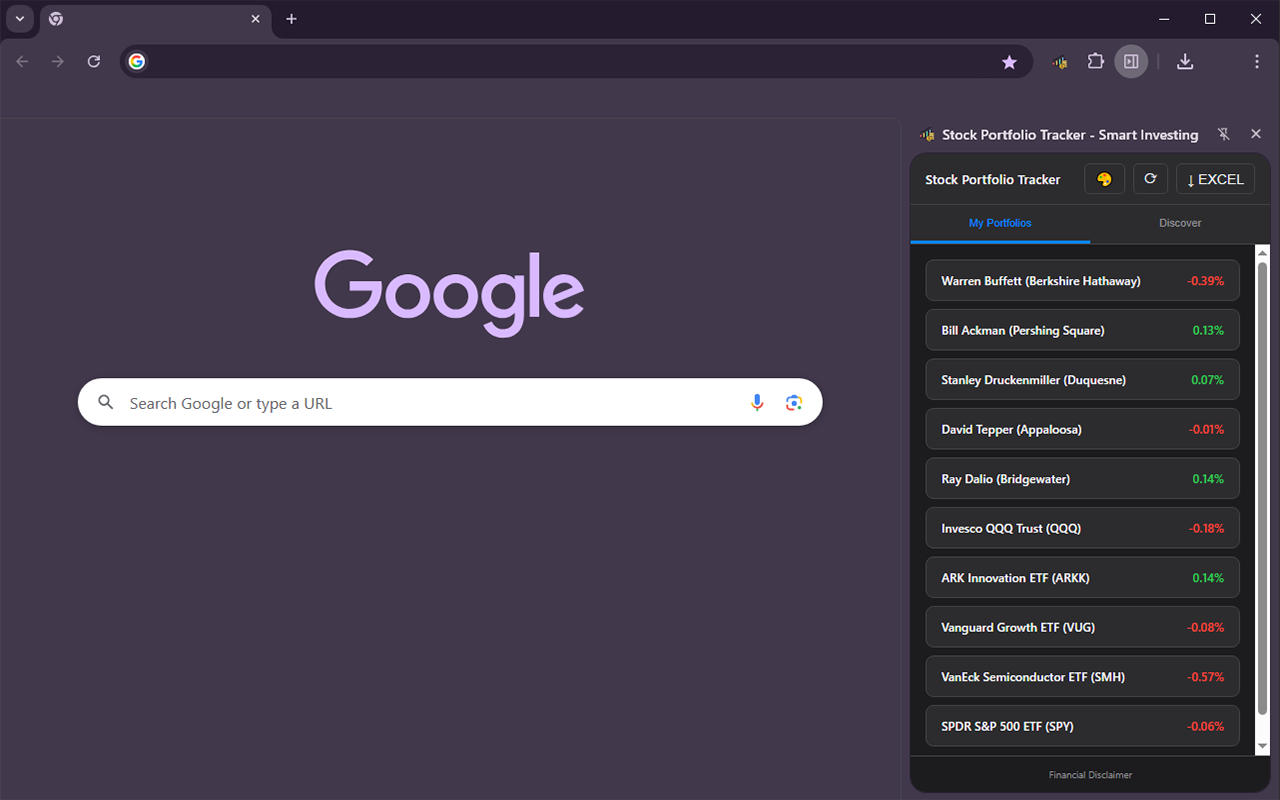Close the Chrome window

[1256, 19]
